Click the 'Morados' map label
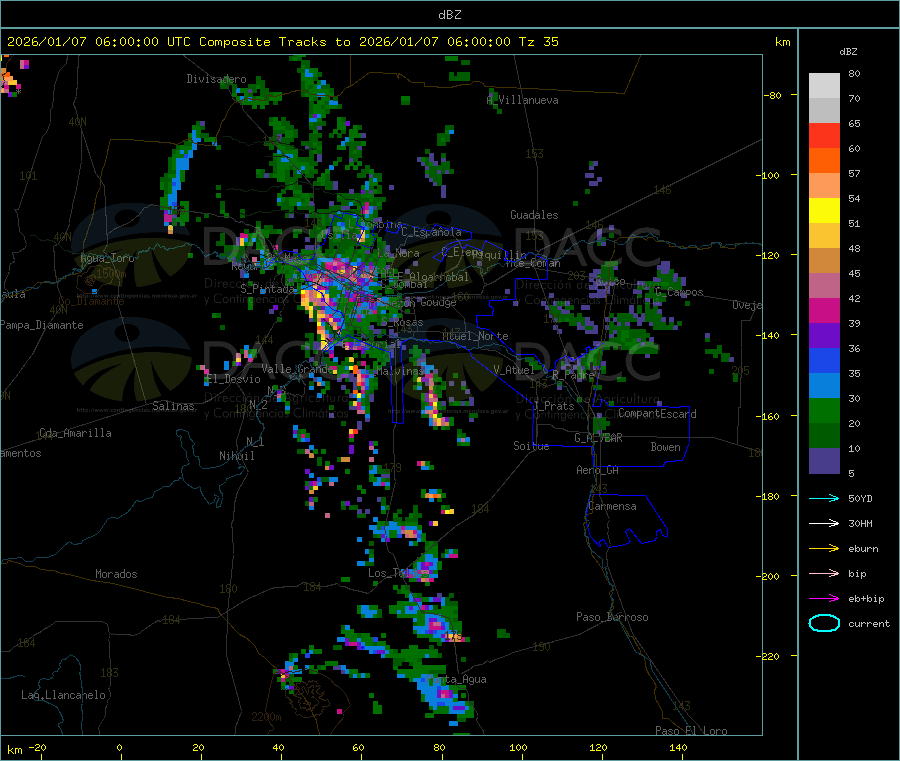 coord(116,574)
